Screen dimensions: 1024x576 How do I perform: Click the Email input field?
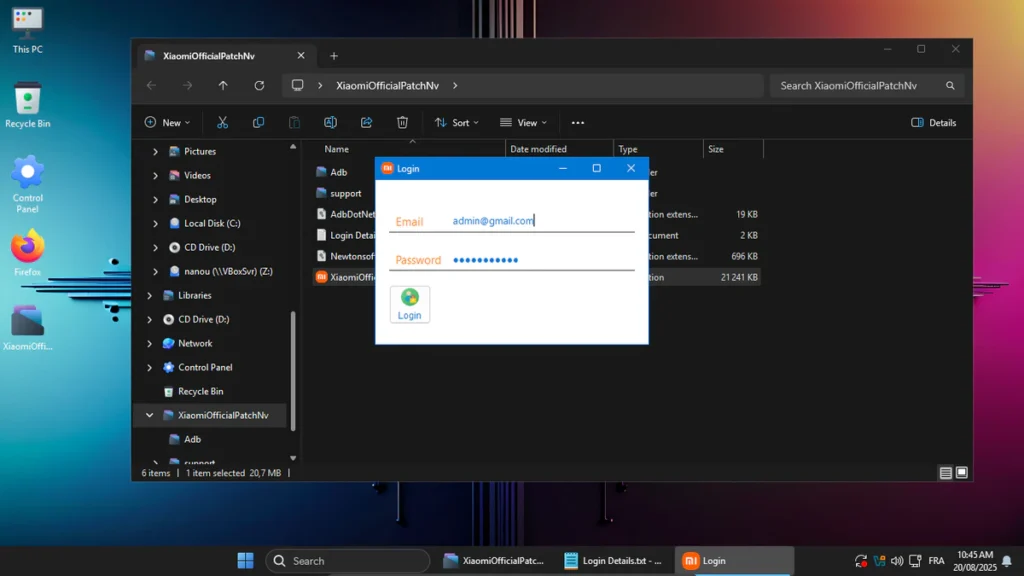pyautogui.click(x=540, y=221)
